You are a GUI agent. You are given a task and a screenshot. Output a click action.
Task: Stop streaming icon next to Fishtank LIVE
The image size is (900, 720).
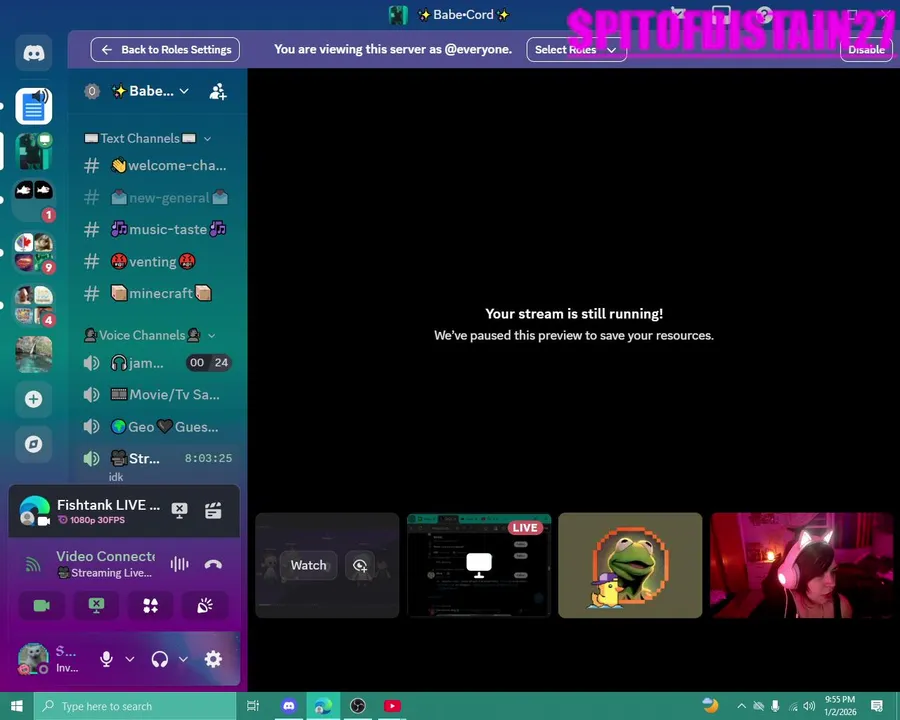coord(180,510)
